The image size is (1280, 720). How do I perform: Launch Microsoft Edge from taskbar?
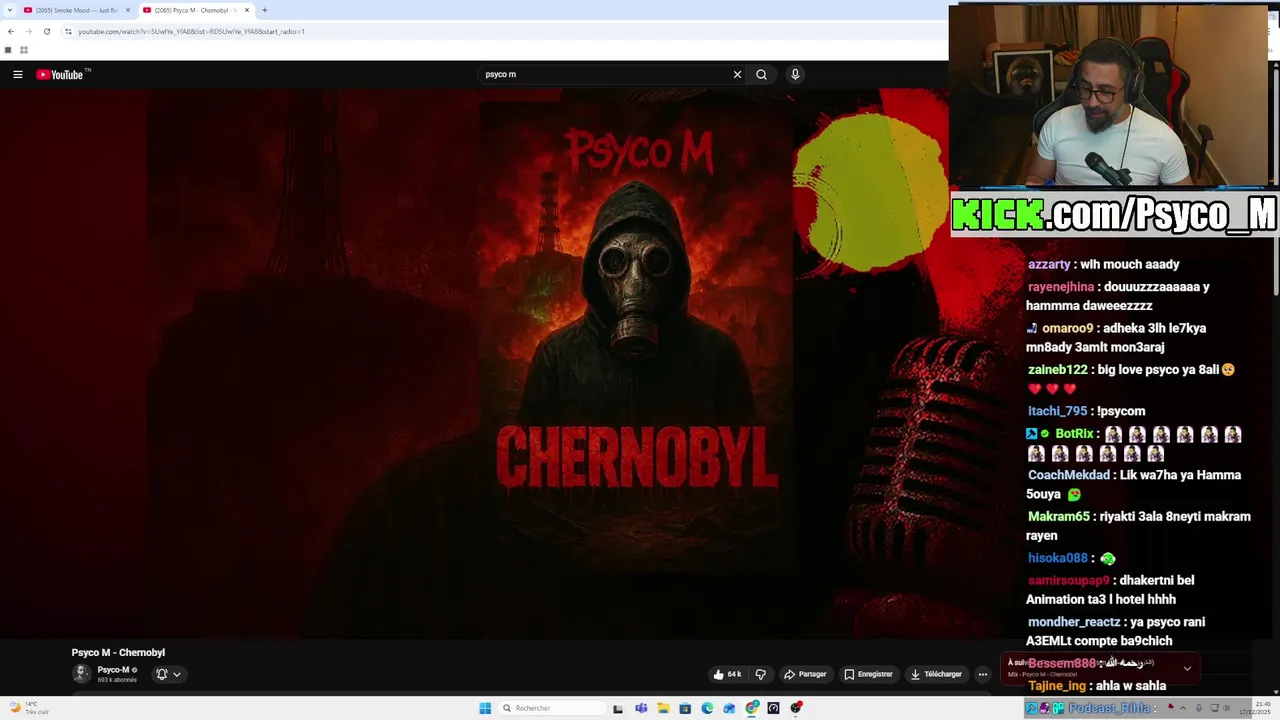(x=707, y=708)
